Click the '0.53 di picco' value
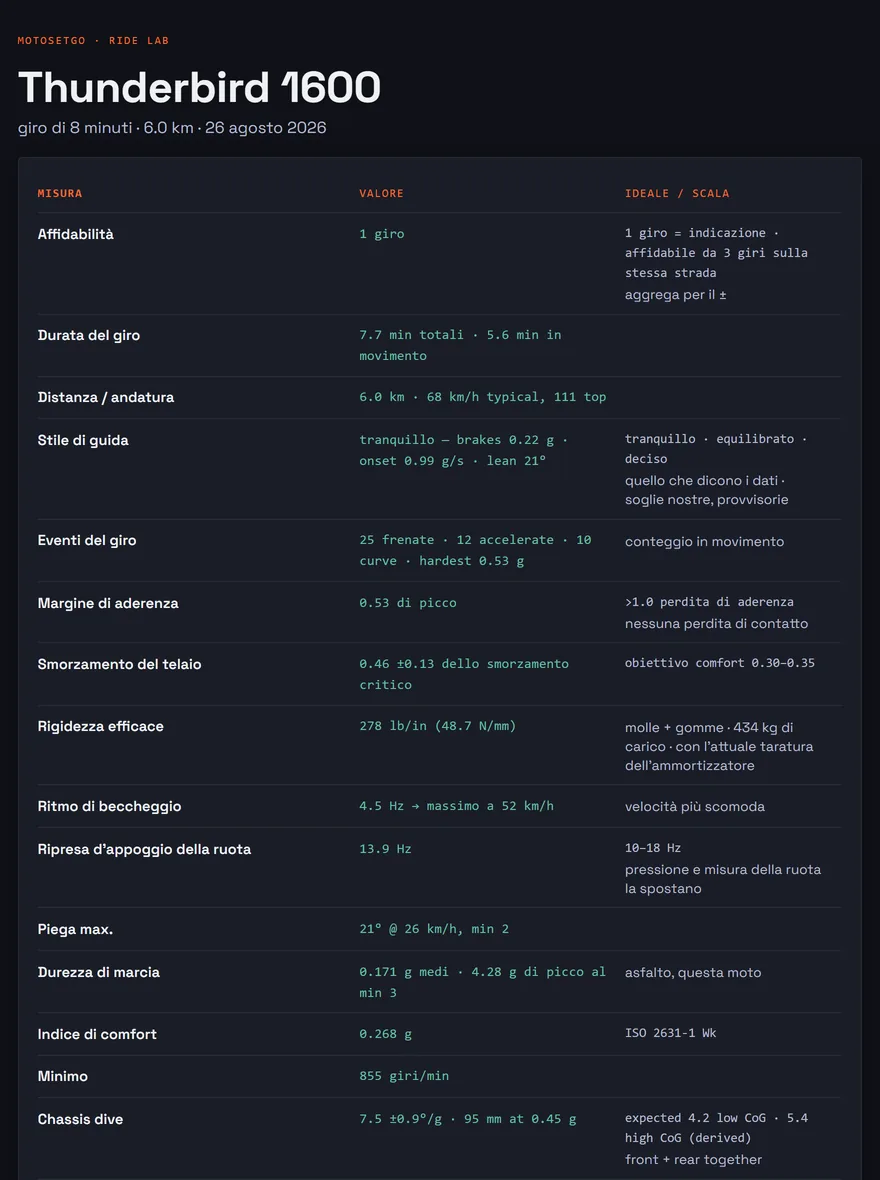 point(407,603)
